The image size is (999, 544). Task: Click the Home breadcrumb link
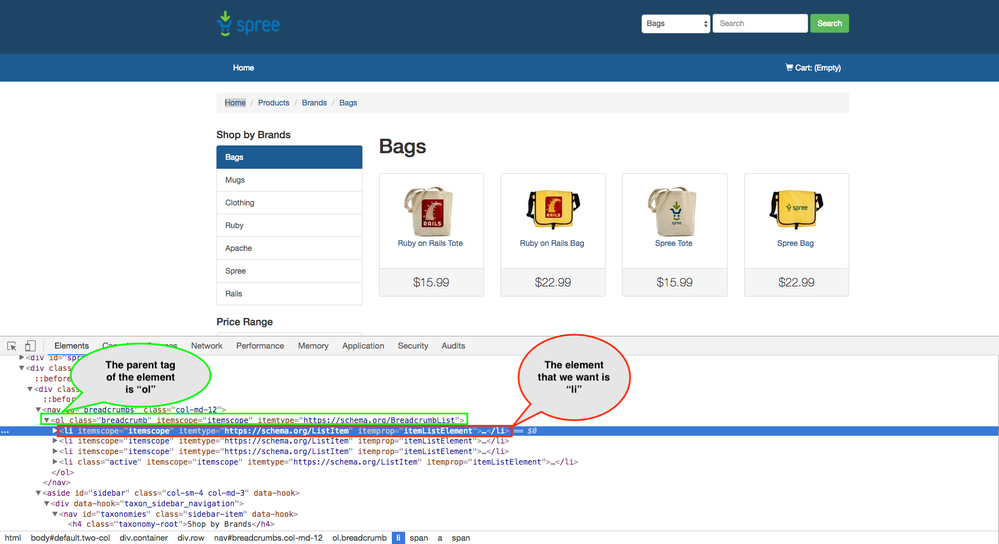coord(235,103)
